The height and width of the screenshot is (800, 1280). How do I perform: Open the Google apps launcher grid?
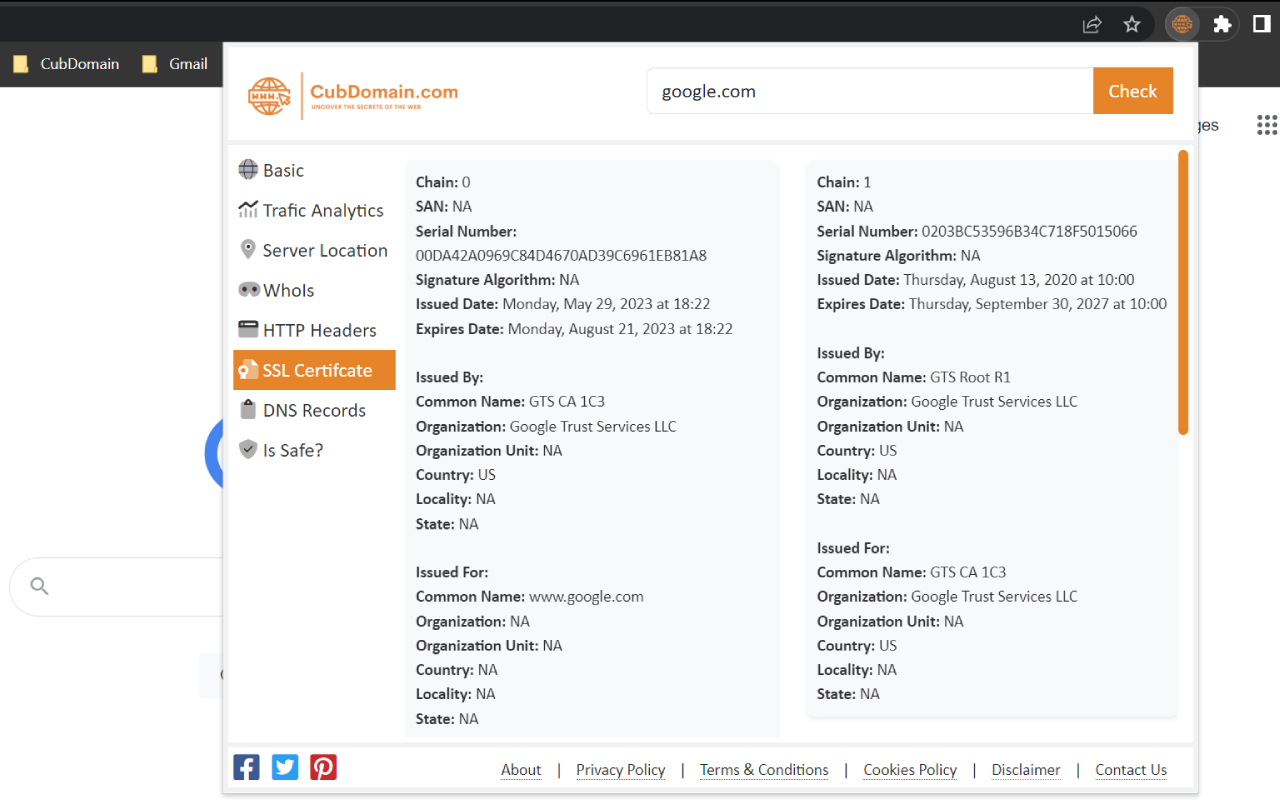(x=1266, y=125)
